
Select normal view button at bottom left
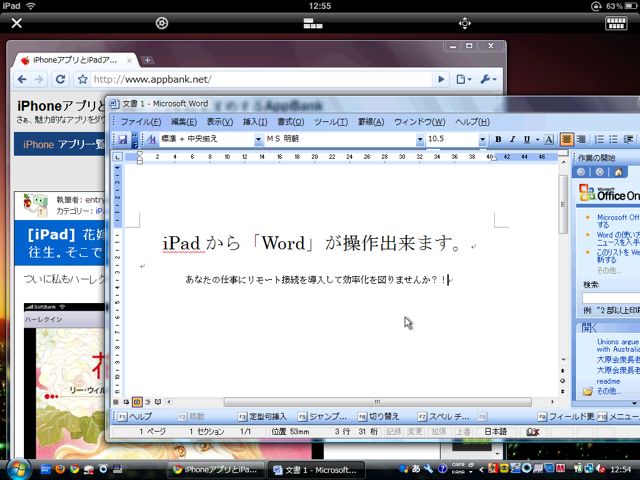coord(116,402)
